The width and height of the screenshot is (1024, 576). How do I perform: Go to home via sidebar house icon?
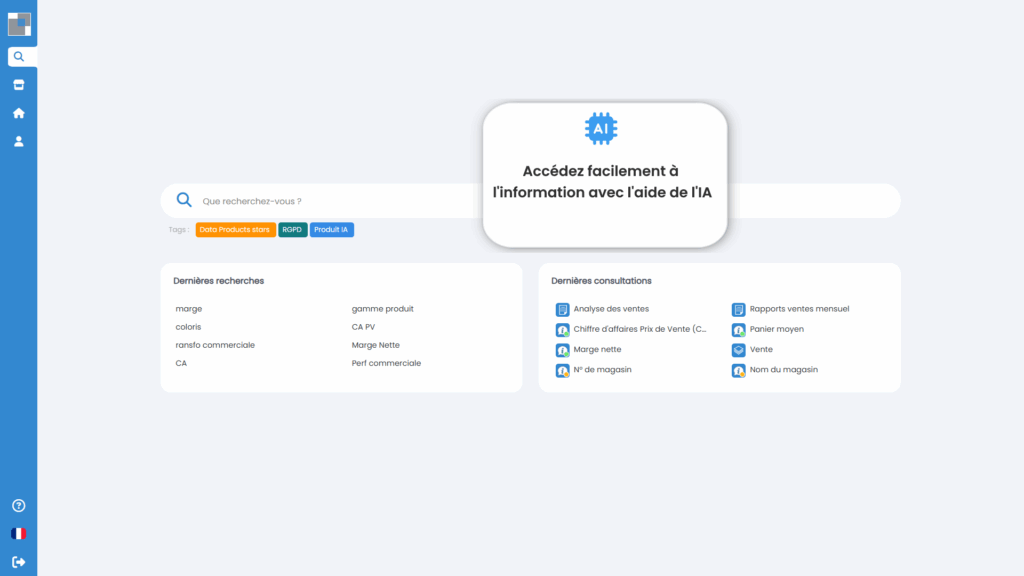(18, 113)
